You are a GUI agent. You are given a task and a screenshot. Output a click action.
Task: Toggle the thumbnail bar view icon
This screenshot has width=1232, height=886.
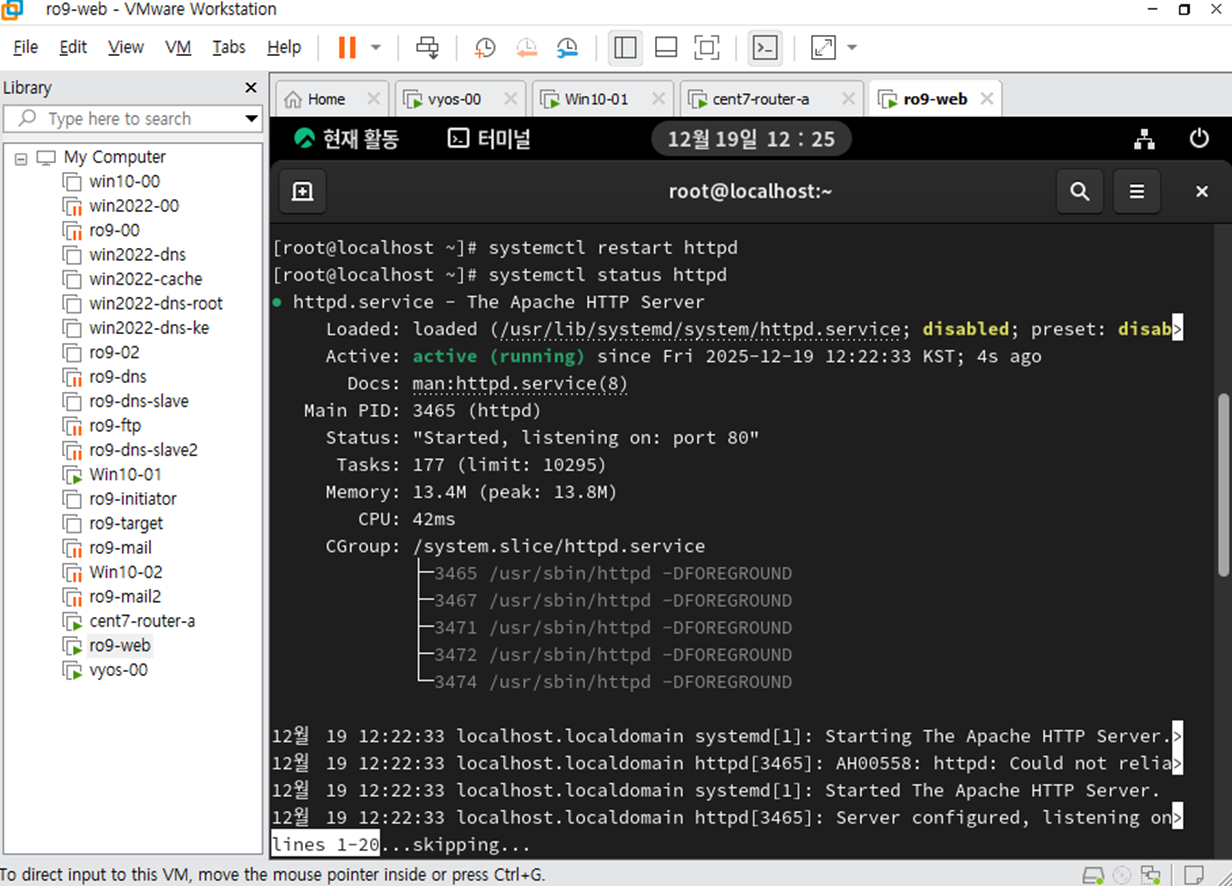pyautogui.click(x=666, y=47)
